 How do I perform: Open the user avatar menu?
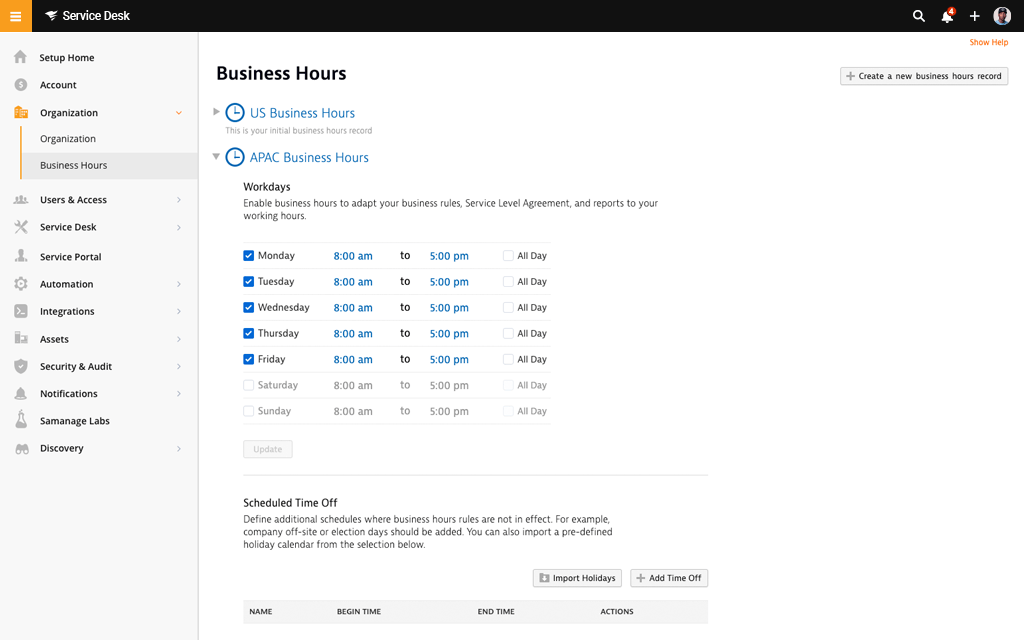tap(1002, 16)
